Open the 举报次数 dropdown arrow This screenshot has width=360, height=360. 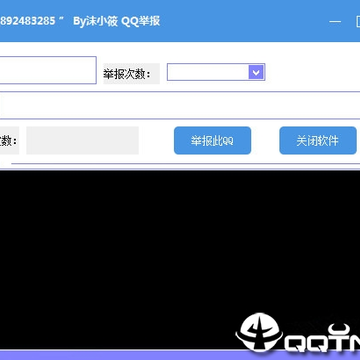coord(256,72)
